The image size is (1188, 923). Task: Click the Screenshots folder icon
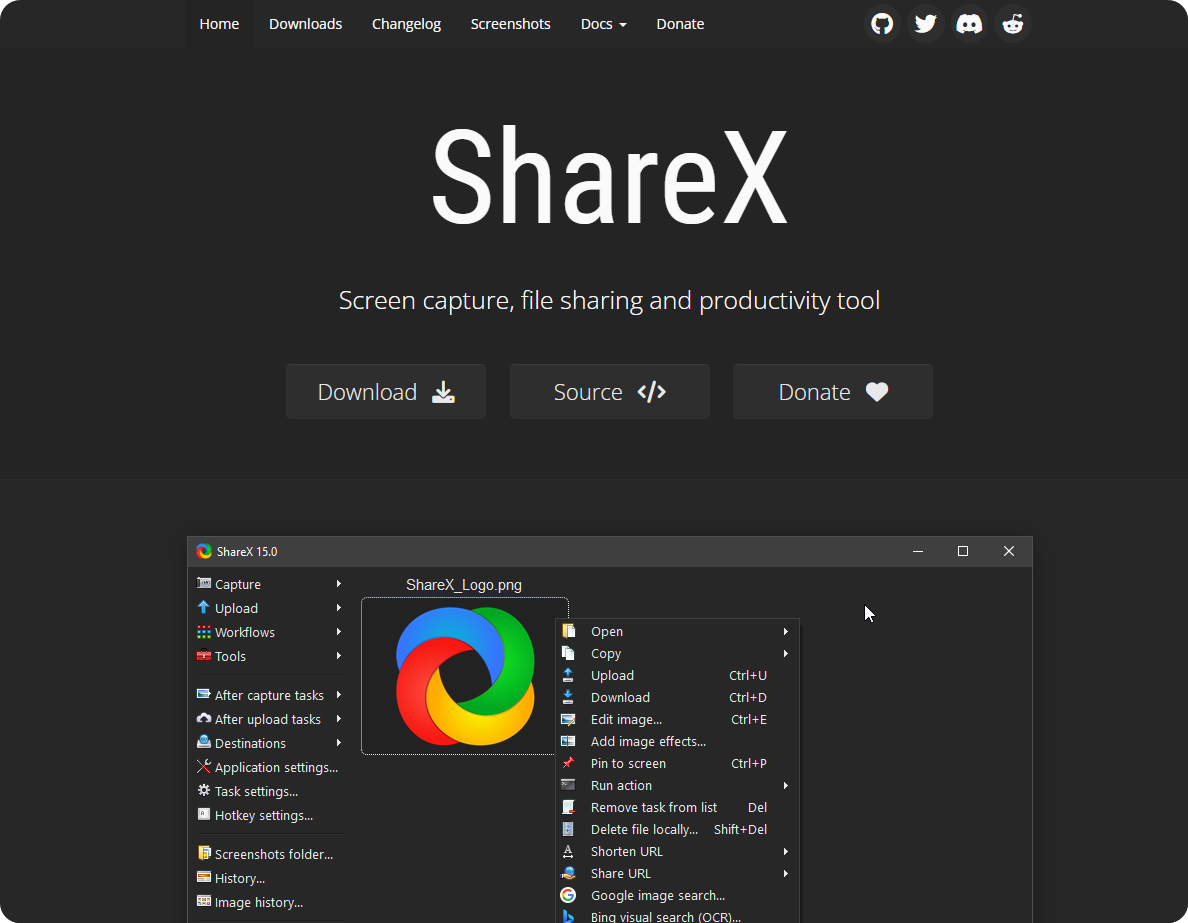point(204,853)
